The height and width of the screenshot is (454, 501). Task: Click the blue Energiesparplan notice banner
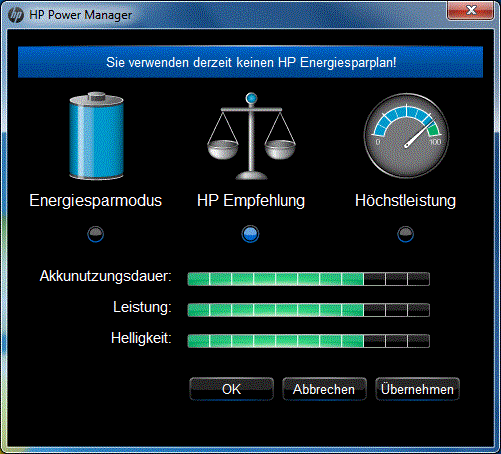[x=250, y=62]
